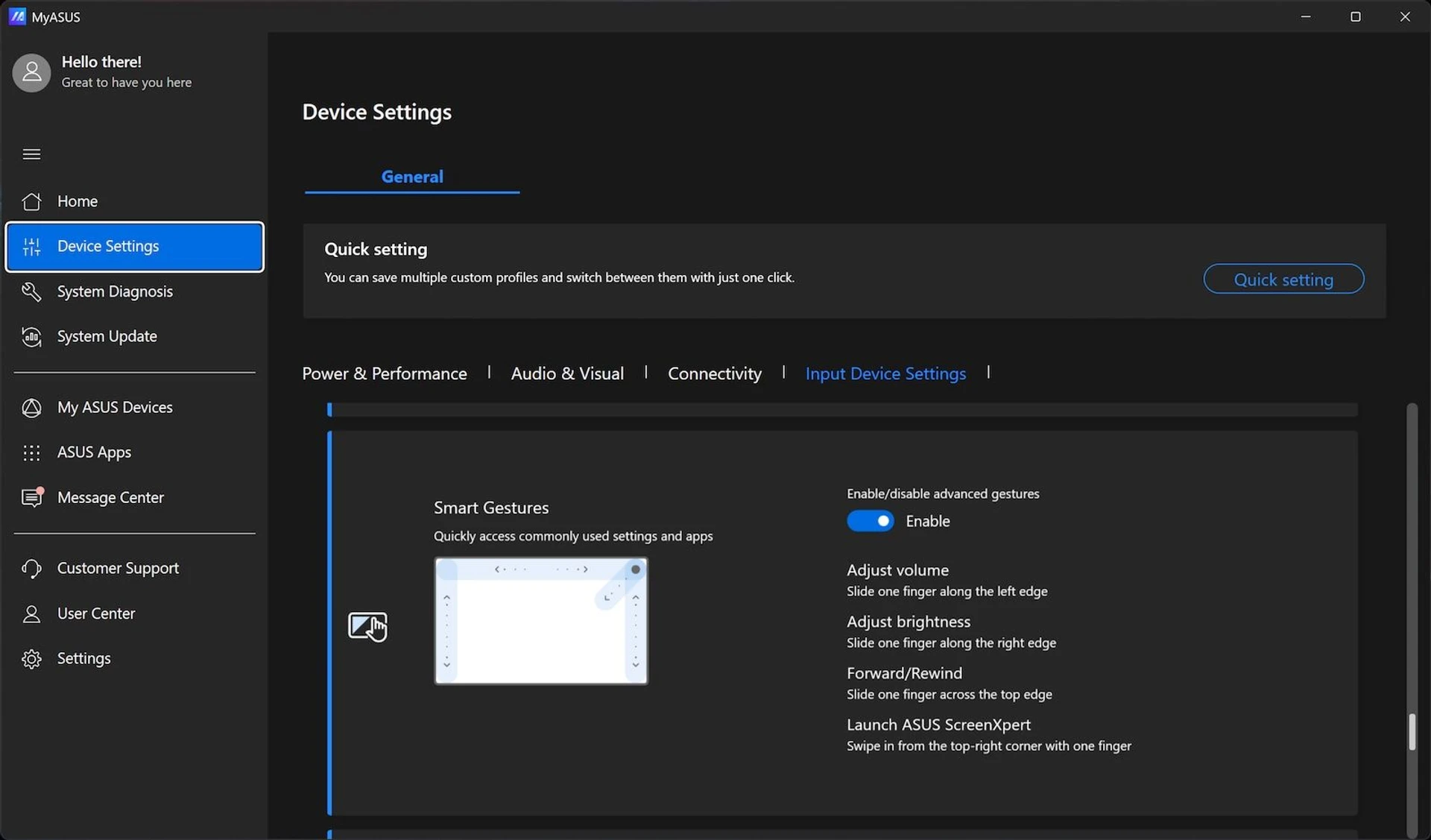Open Settings in the sidebar
The image size is (1431, 840).
click(134, 659)
